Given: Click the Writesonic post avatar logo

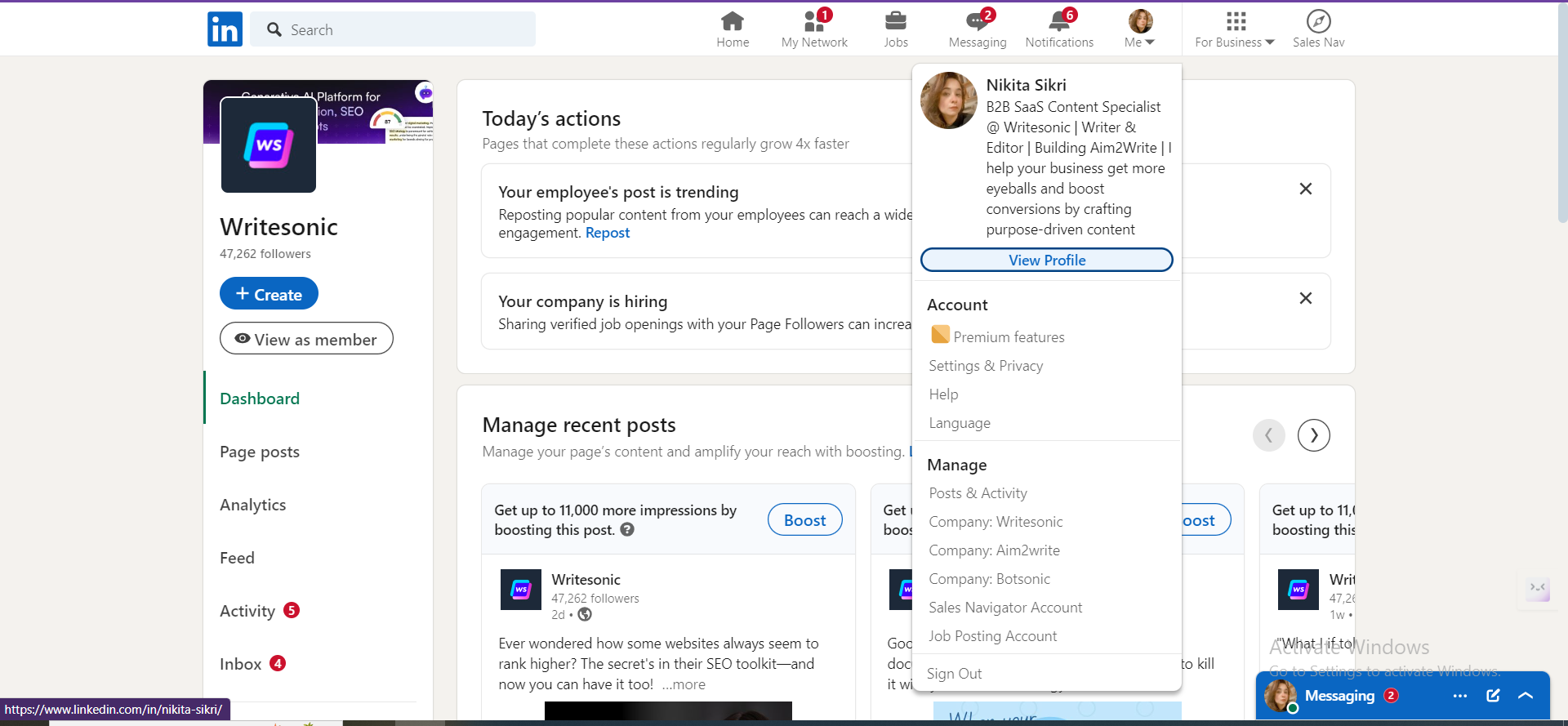Looking at the screenshot, I should point(521,590).
